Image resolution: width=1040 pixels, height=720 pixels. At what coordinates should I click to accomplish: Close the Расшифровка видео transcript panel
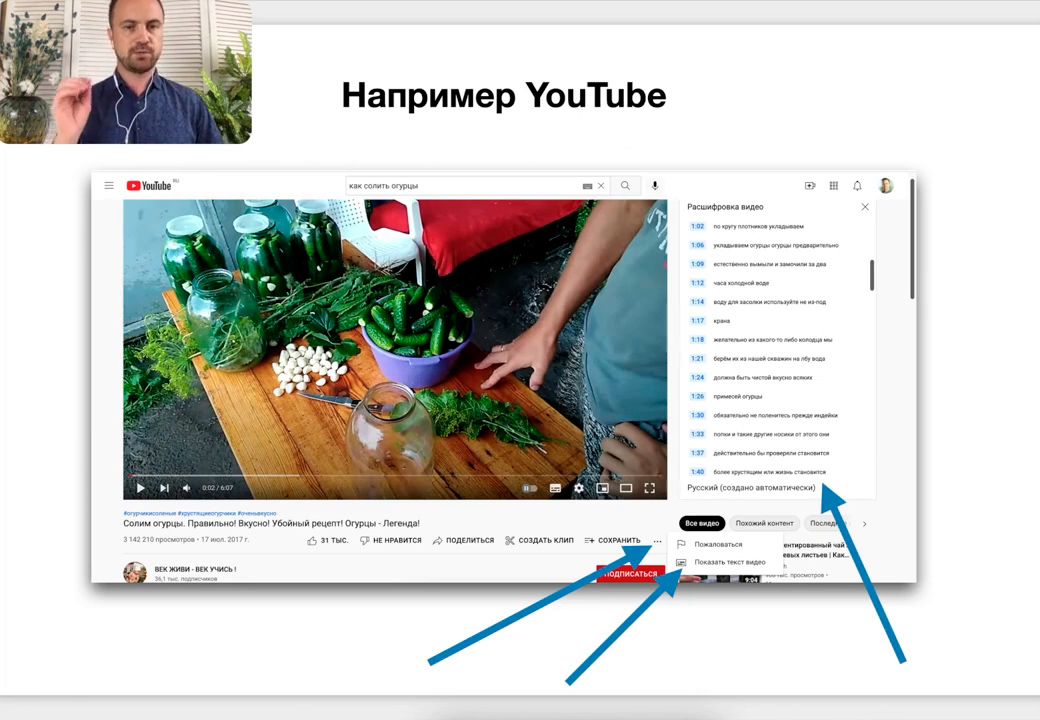click(865, 207)
